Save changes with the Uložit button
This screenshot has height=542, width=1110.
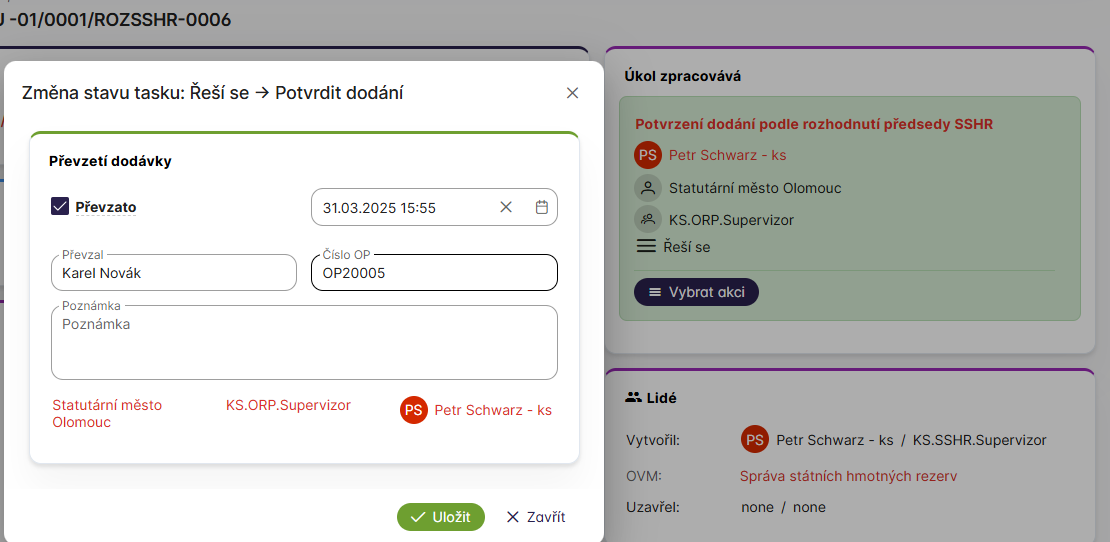pos(441,517)
